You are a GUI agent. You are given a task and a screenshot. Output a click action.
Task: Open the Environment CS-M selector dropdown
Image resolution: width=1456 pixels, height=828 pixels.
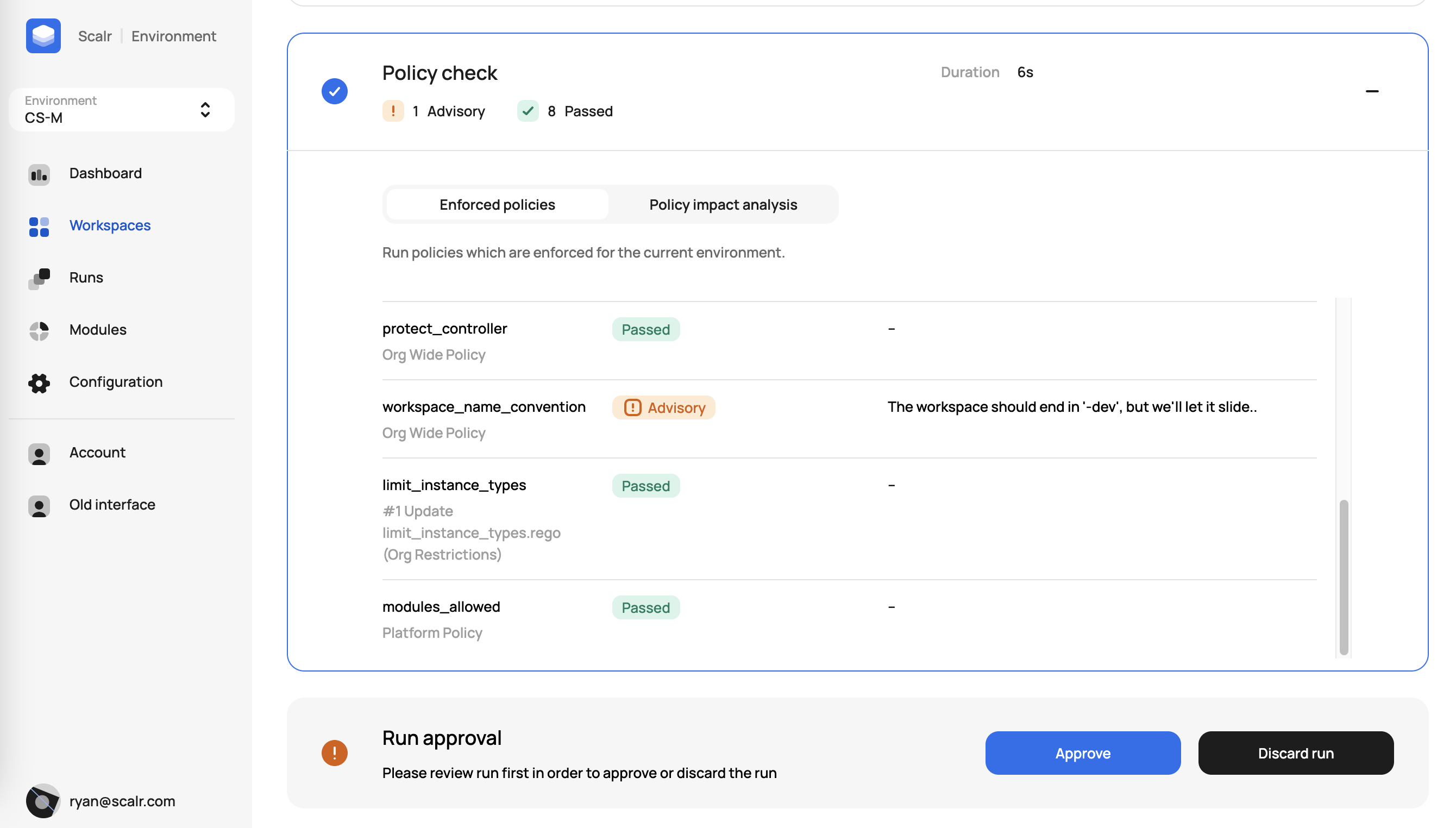[x=121, y=110]
